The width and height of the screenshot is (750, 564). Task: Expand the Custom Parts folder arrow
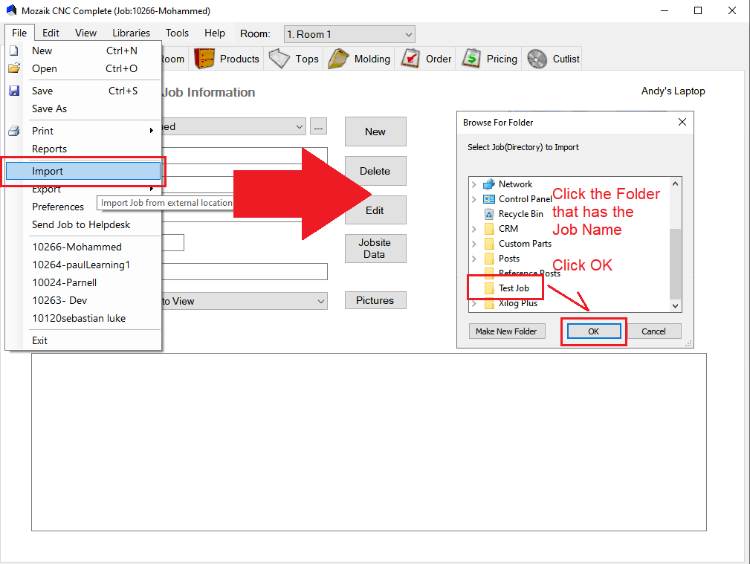(474, 244)
